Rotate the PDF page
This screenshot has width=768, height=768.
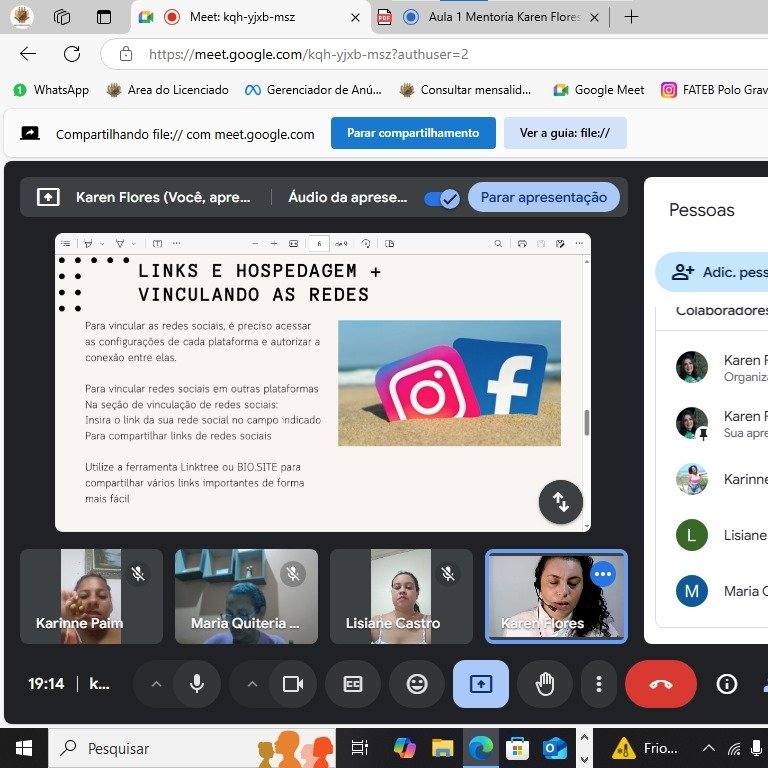click(x=365, y=243)
